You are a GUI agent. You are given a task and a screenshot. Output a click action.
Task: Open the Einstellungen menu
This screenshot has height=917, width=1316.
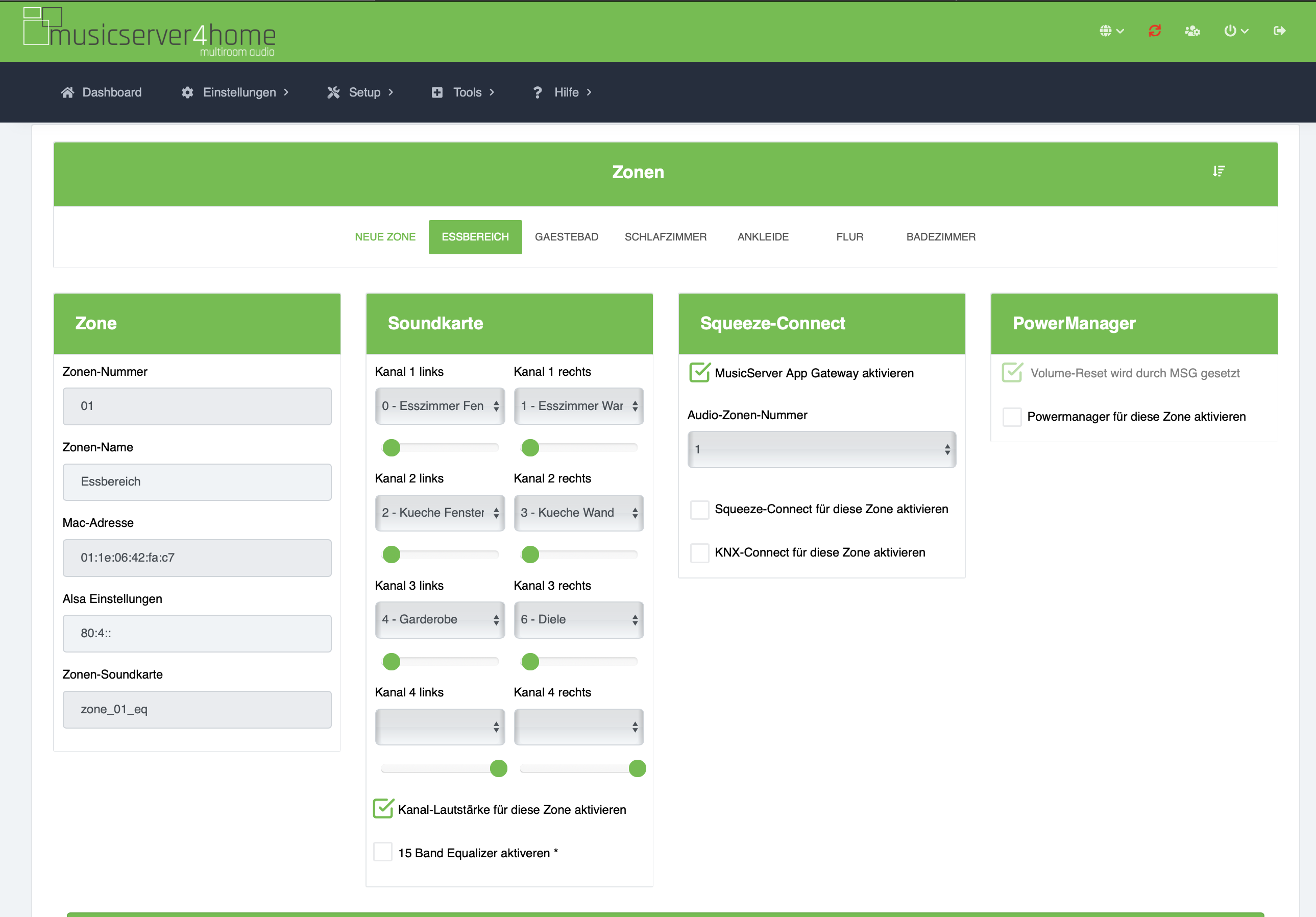pos(239,92)
